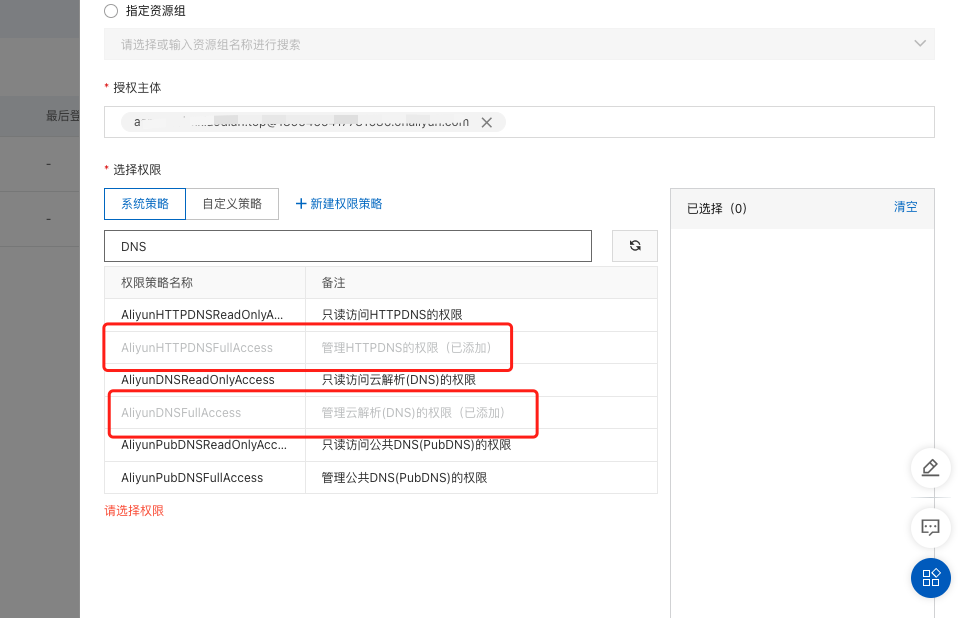958x618 pixels.
Task: Select the 指定资源组 radio button
Action: pos(111,11)
